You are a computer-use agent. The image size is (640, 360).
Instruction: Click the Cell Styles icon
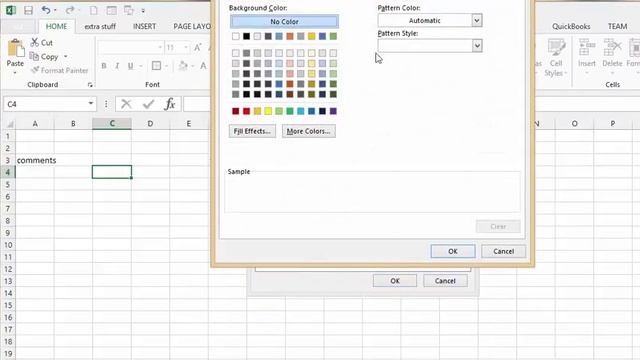coord(556,48)
